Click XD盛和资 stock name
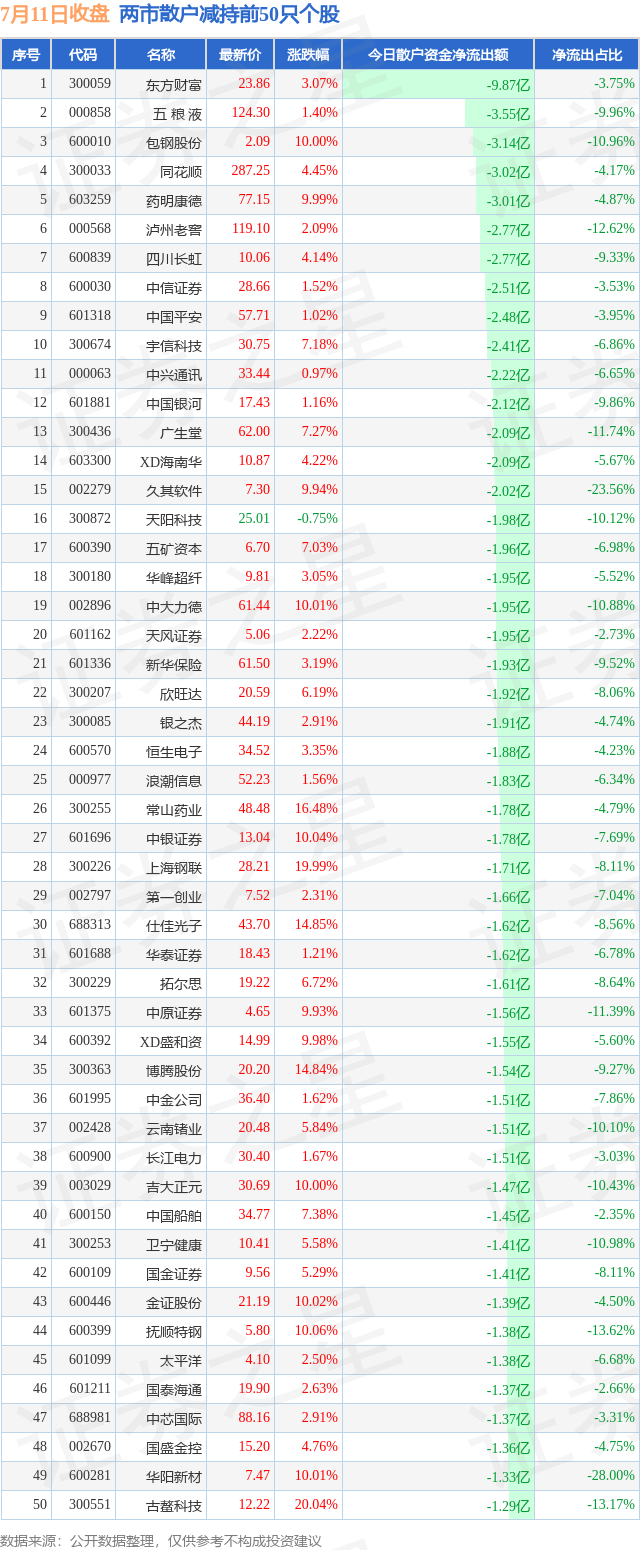Screen dimensions: 640x1550 click(171, 1041)
